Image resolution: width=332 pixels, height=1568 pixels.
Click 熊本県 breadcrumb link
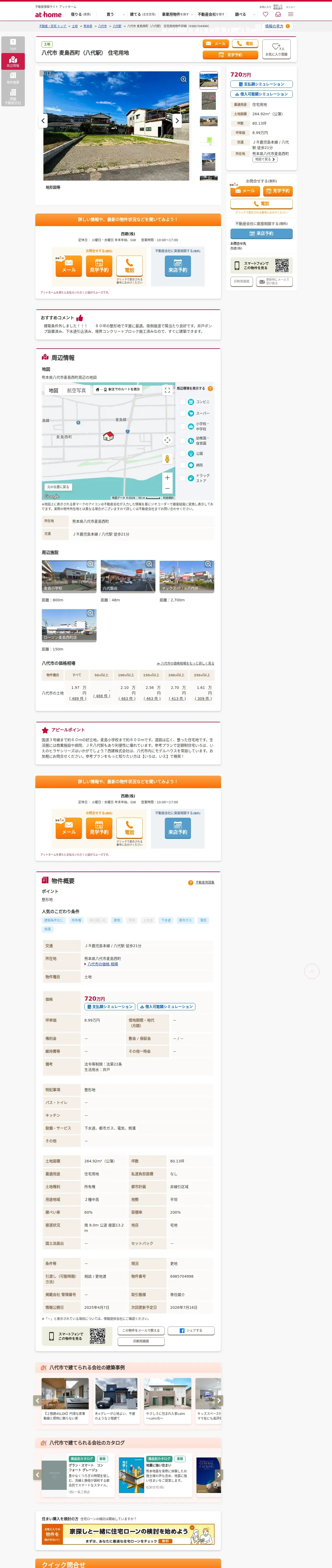coord(88,26)
